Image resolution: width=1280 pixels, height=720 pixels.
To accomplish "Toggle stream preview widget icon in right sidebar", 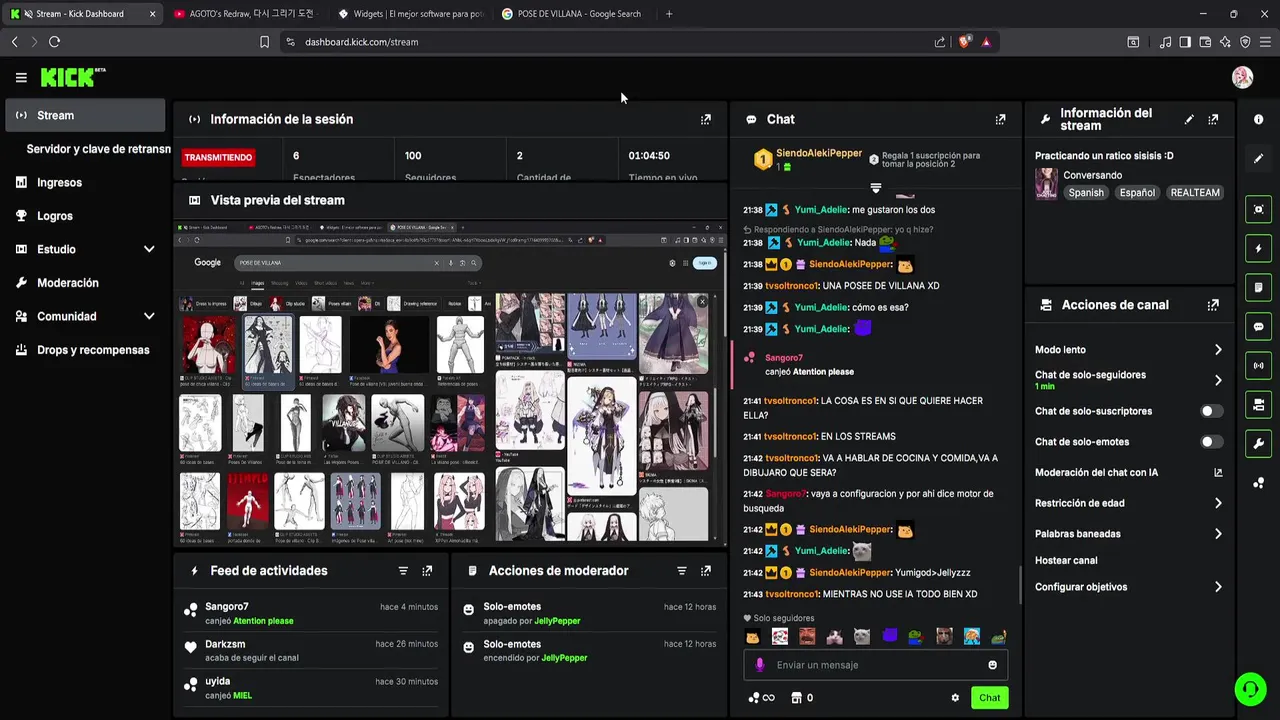I will 1258,209.
